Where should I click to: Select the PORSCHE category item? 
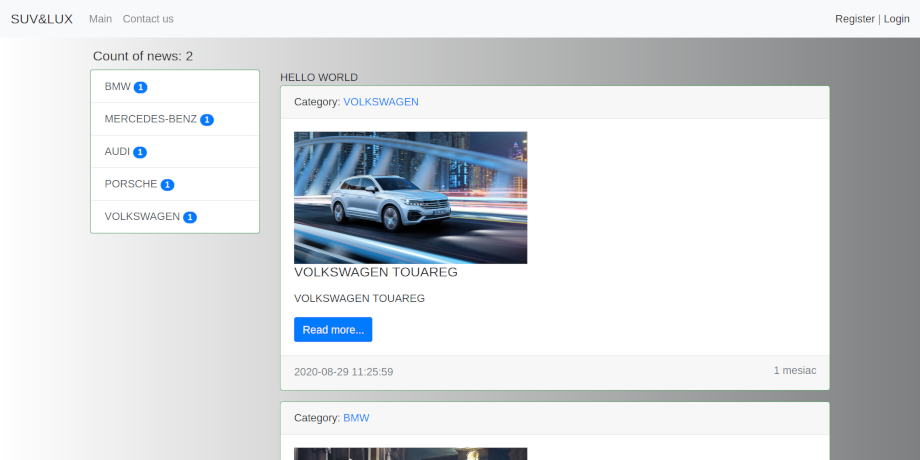pos(130,184)
